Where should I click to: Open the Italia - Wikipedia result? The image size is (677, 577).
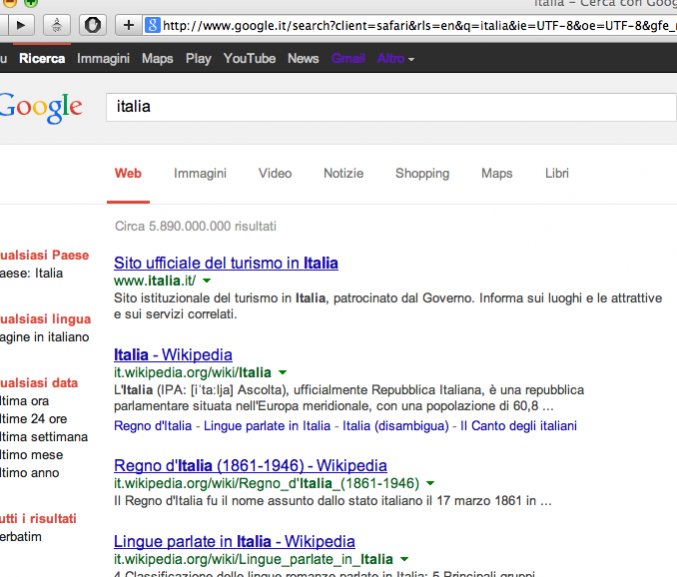[x=173, y=355]
